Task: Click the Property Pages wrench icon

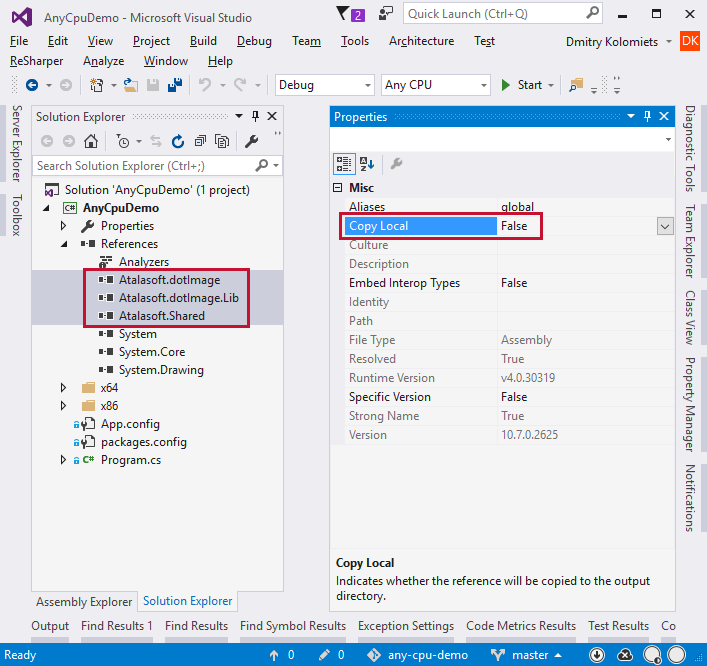Action: (396, 164)
